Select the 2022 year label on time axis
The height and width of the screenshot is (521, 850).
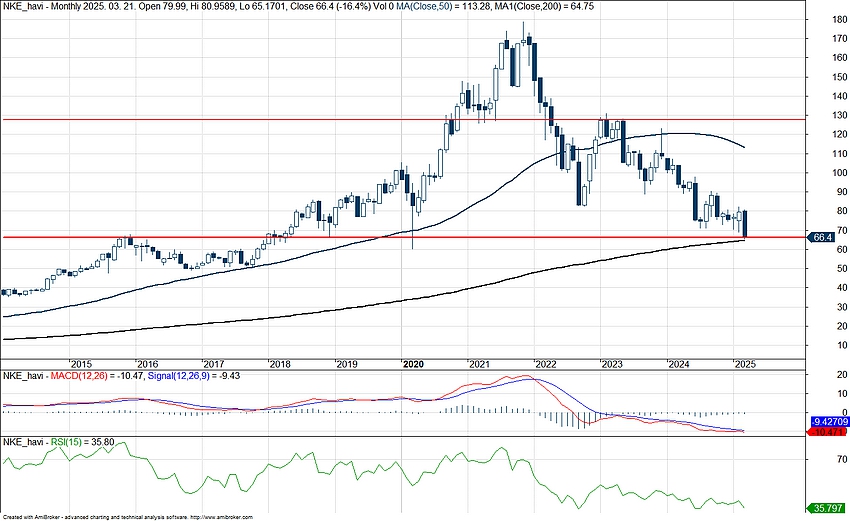(x=546, y=364)
